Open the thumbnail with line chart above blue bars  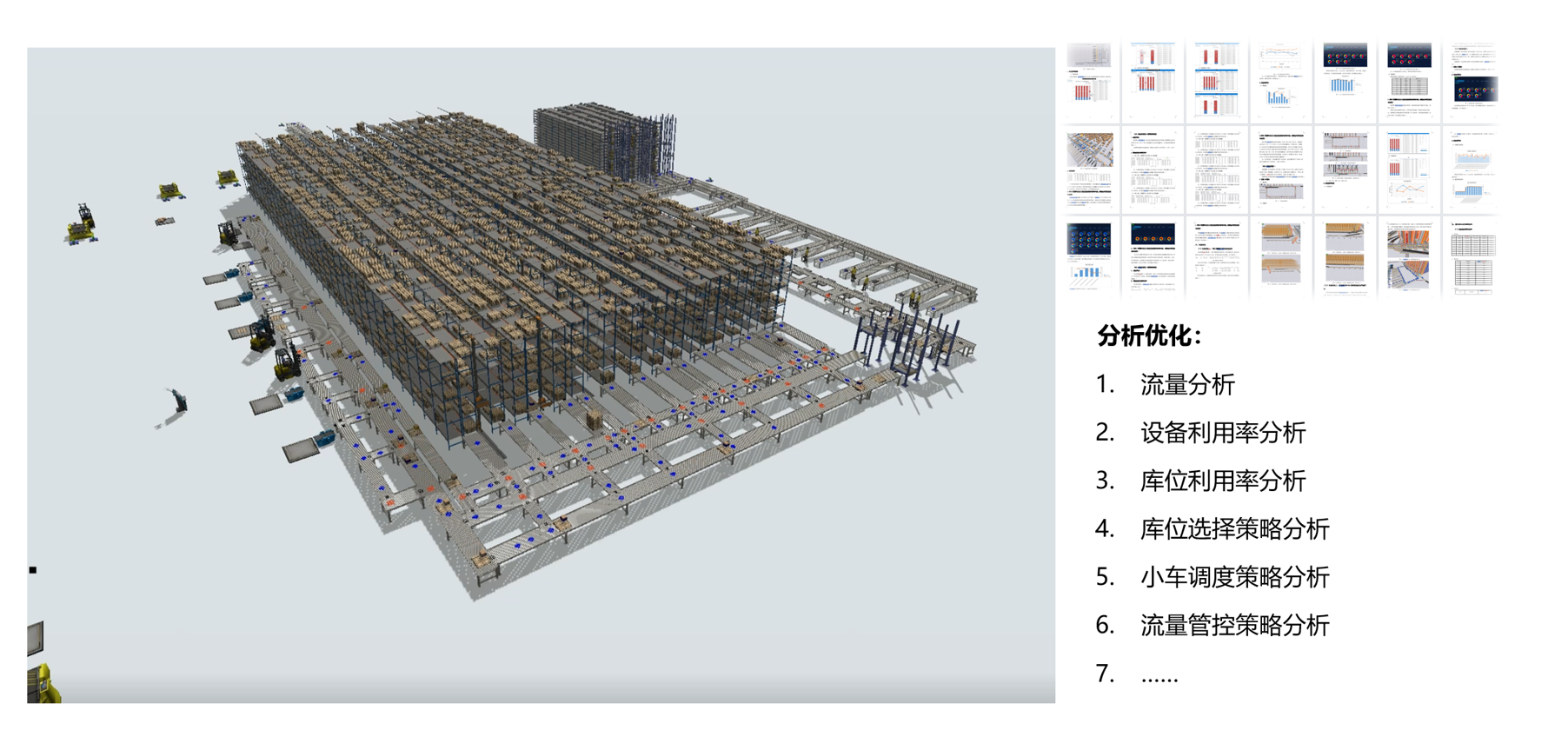pos(1280,81)
